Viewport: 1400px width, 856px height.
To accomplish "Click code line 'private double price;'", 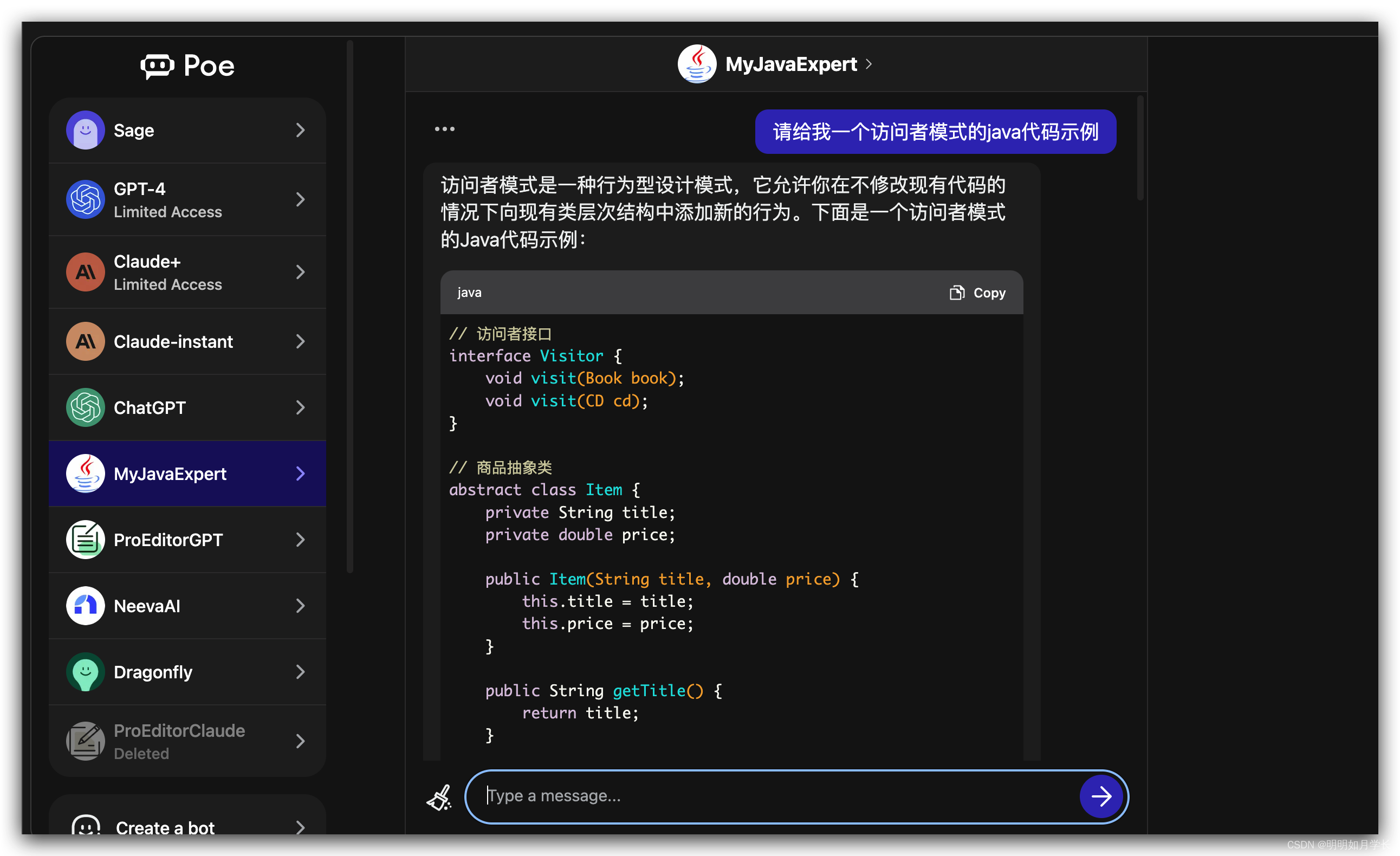I will click(580, 535).
